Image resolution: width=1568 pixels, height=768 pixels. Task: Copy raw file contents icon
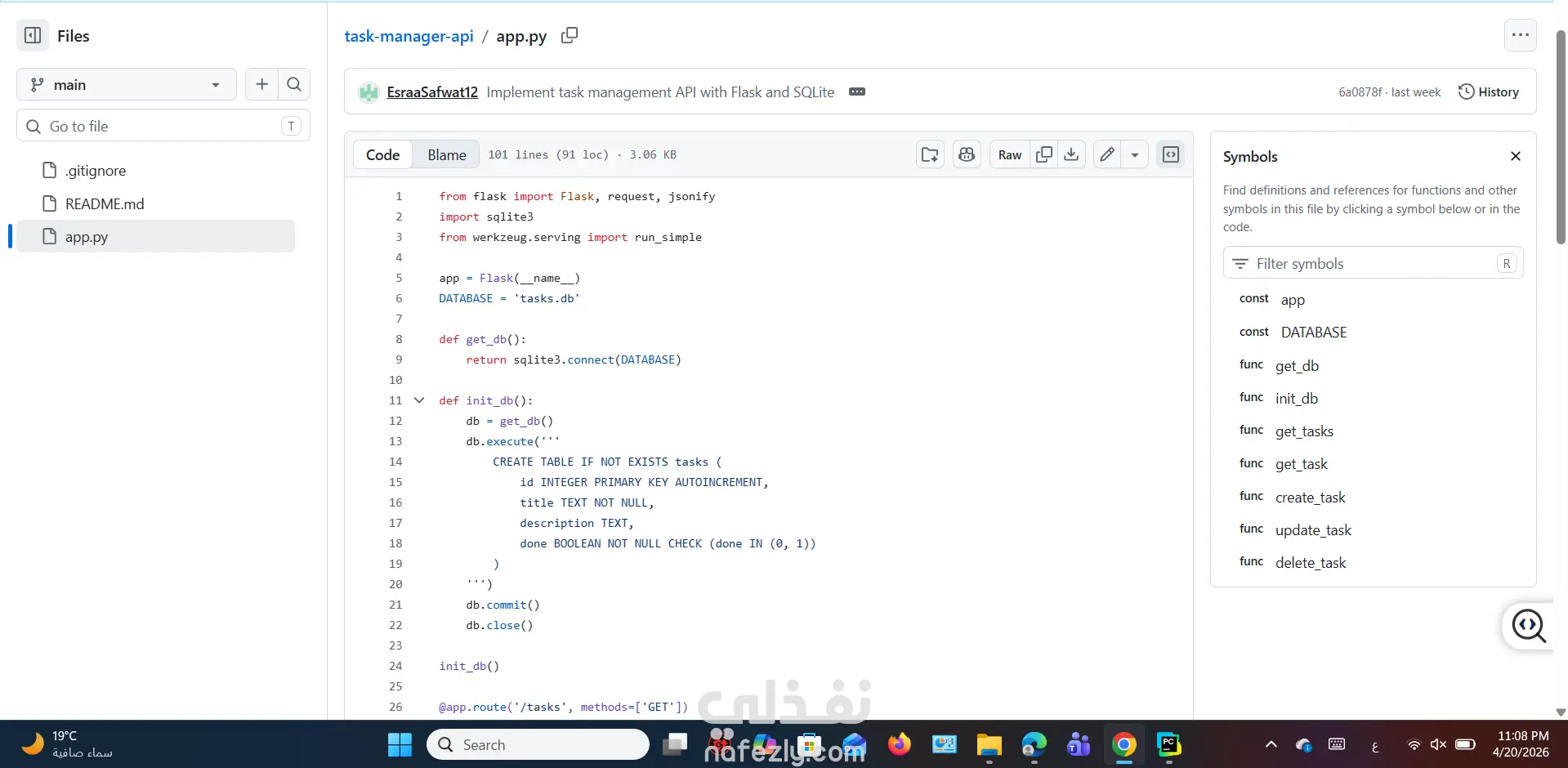1043,154
